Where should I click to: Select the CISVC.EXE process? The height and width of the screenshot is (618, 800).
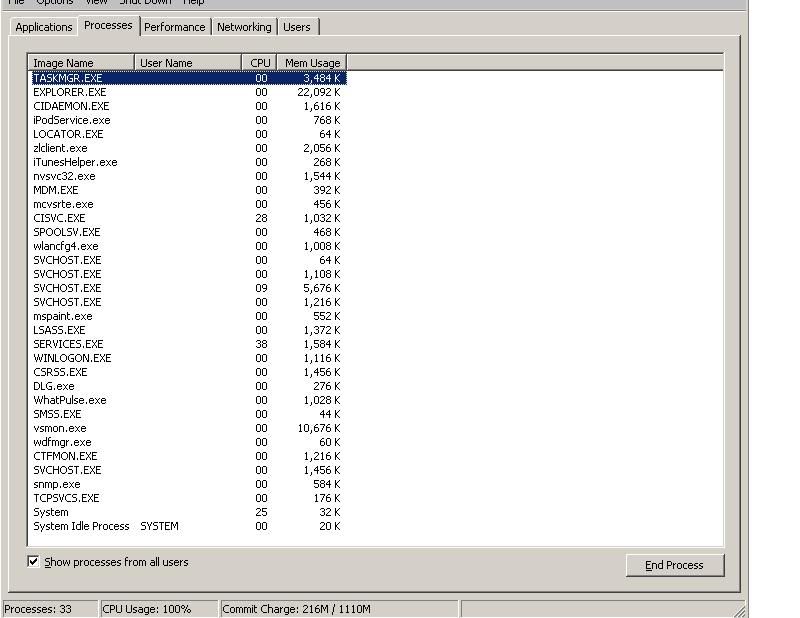point(189,218)
